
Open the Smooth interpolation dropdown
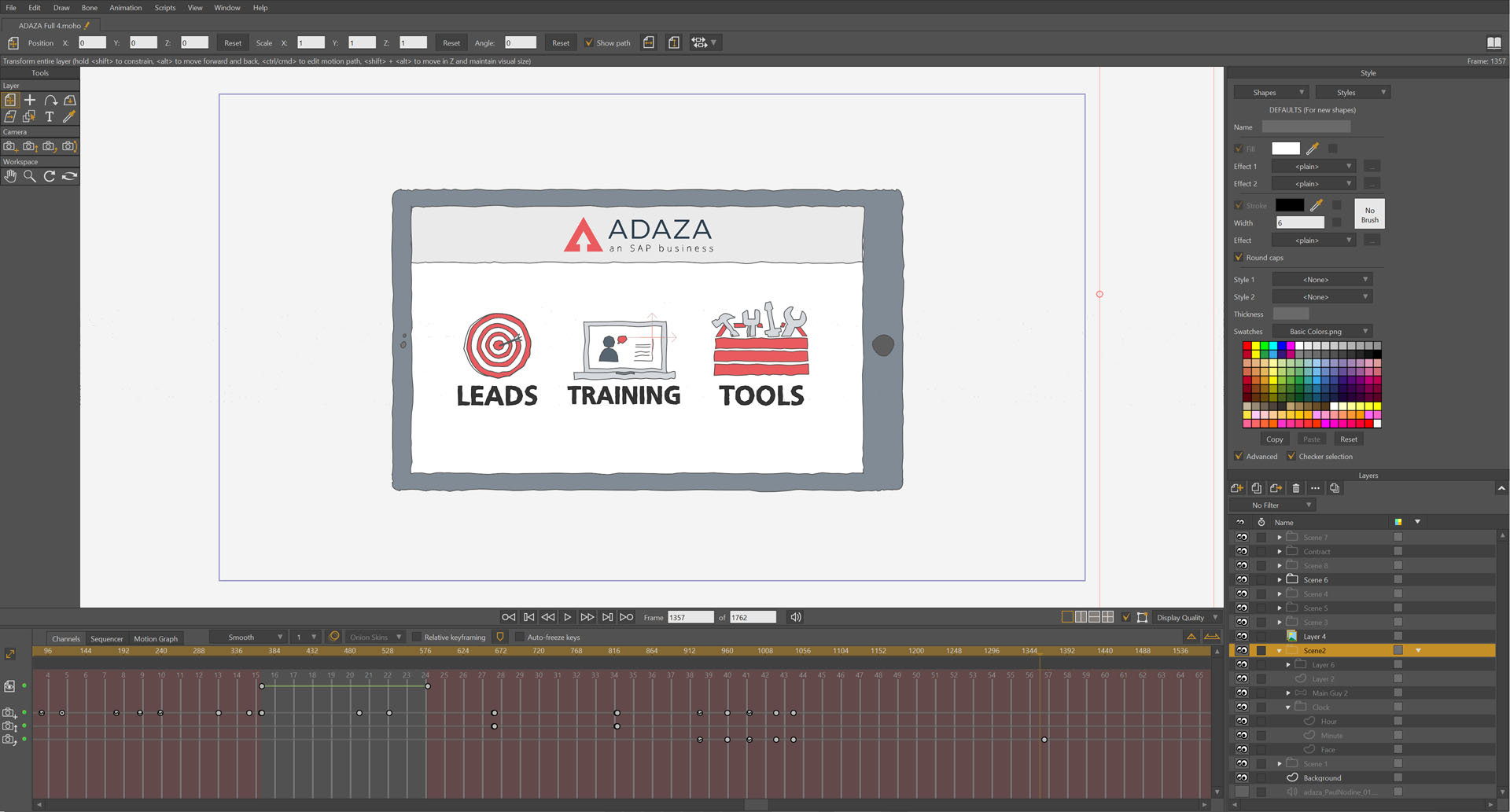(x=248, y=637)
